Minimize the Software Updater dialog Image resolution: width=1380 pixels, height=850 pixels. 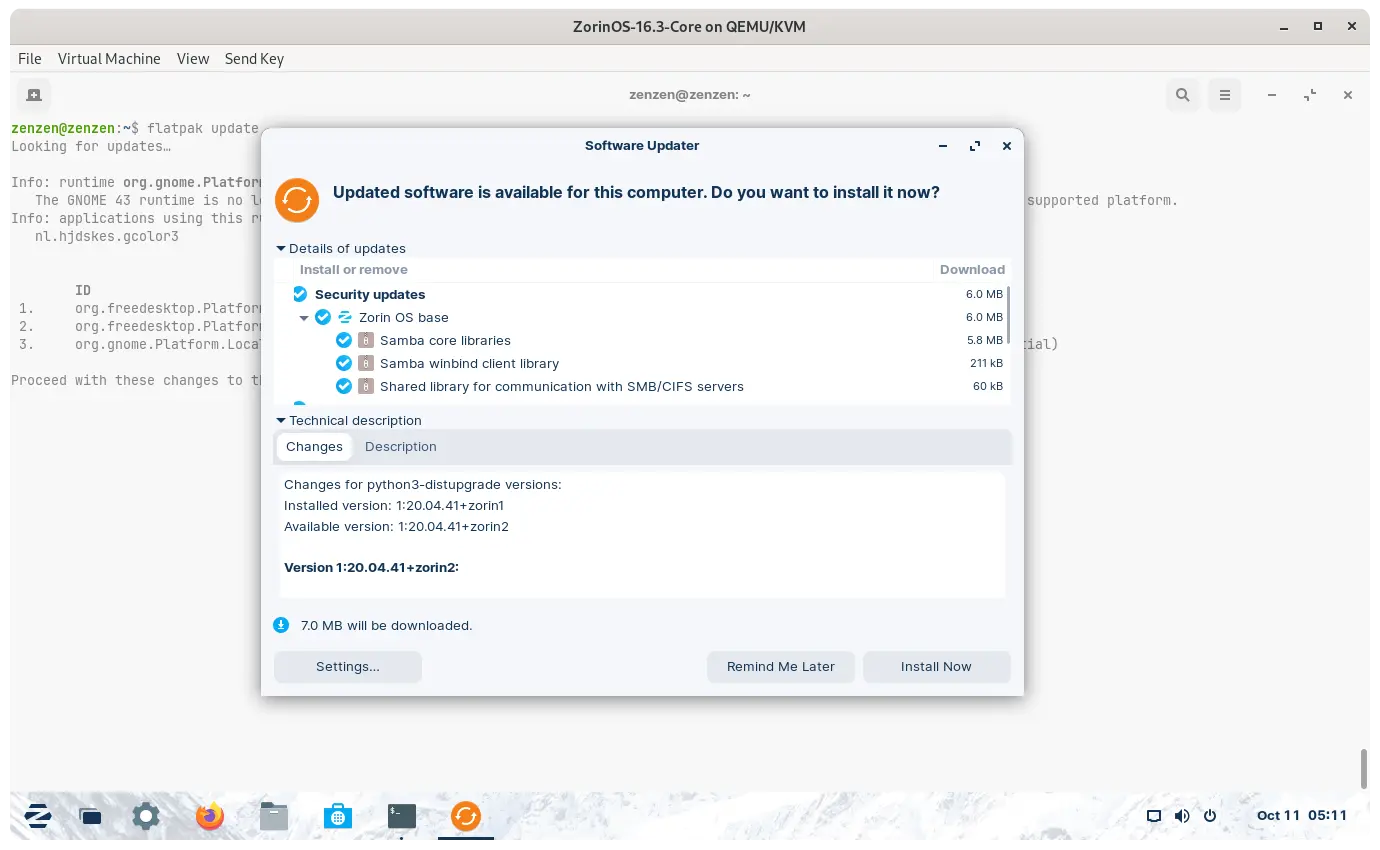943,146
